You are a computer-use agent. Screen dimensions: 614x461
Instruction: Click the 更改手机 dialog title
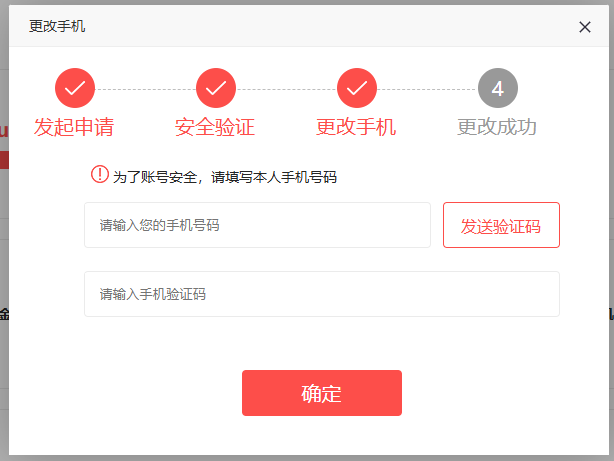point(57,26)
